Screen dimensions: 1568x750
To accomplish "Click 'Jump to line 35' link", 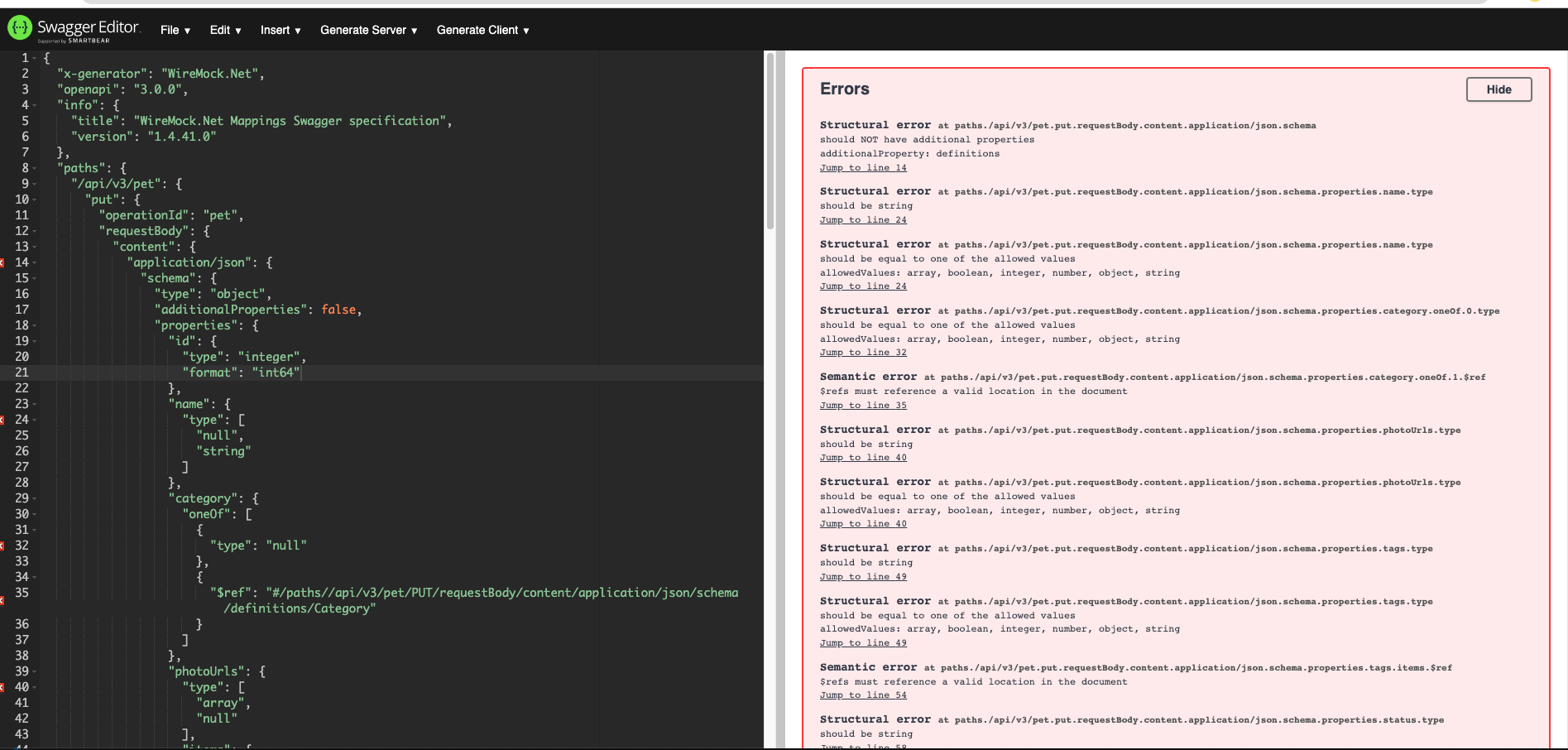I will (x=863, y=405).
